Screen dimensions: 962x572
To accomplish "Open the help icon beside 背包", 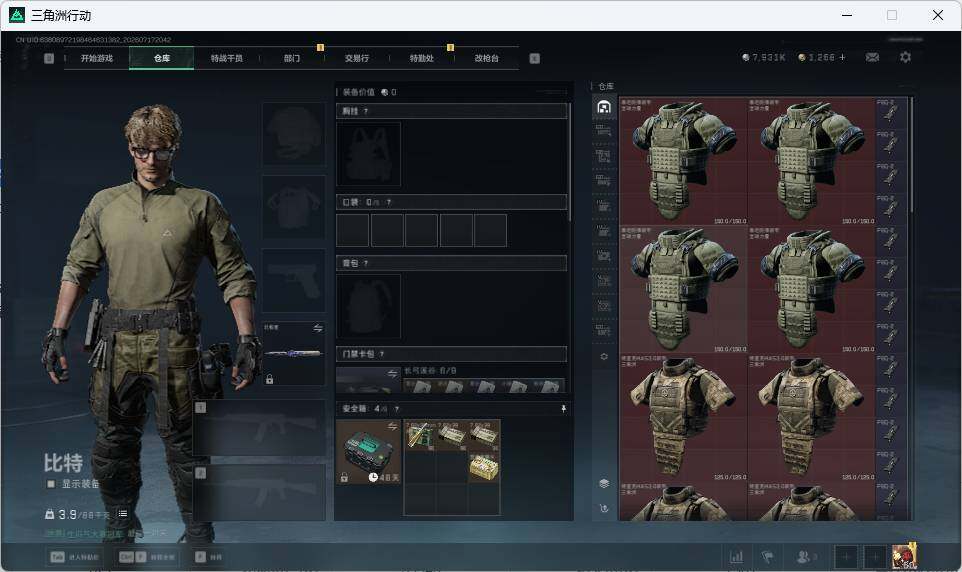I will (366, 263).
